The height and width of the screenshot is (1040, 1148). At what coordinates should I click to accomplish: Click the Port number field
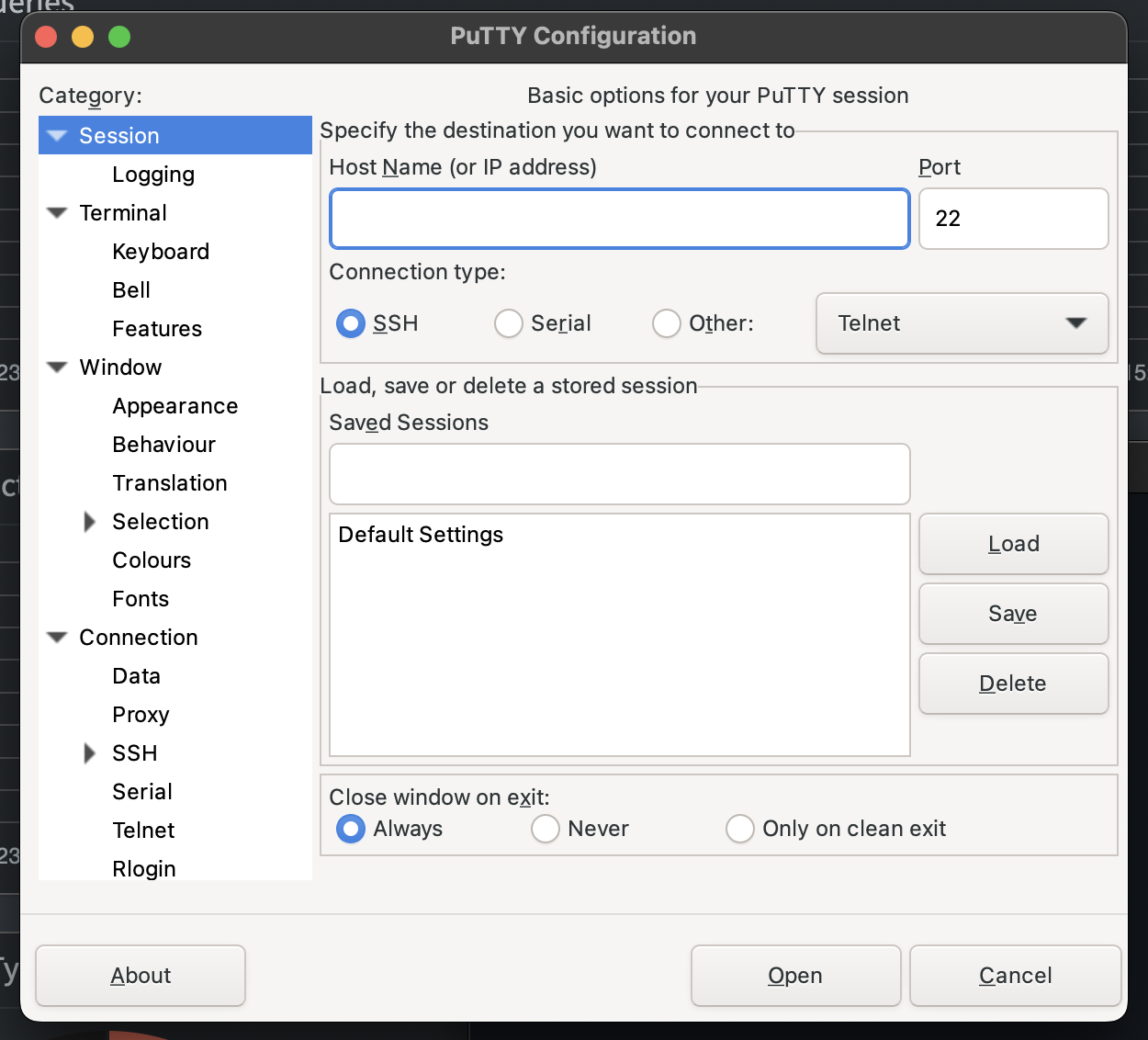click(1013, 219)
